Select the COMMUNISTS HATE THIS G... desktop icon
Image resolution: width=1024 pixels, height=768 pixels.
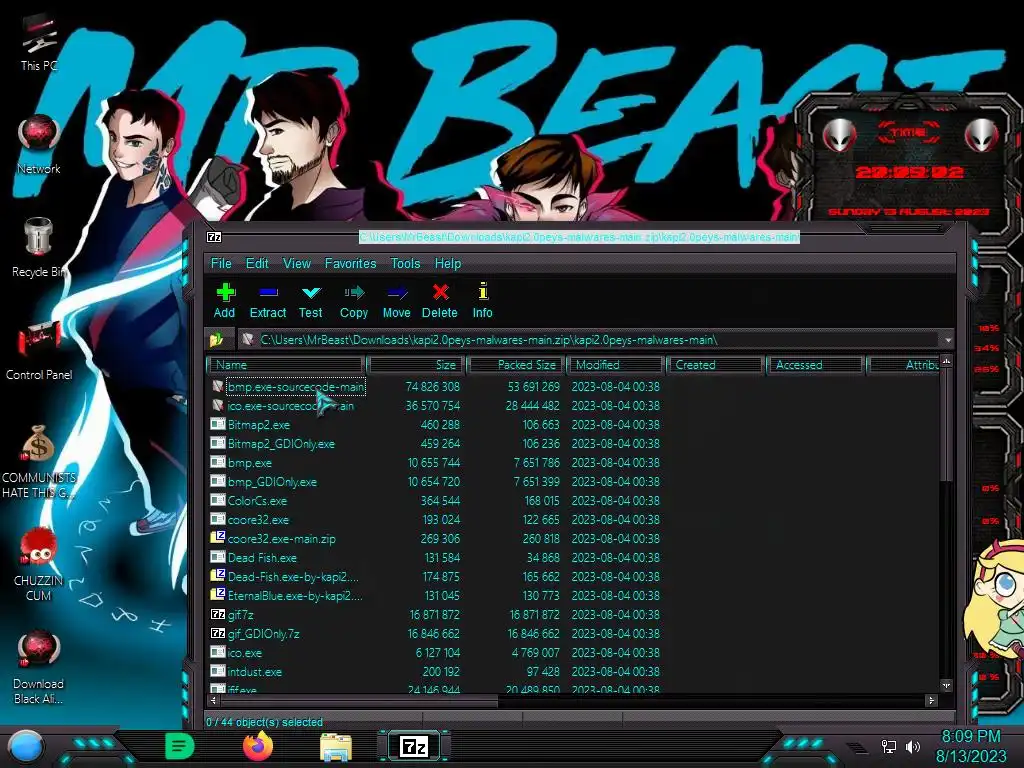coord(39,460)
